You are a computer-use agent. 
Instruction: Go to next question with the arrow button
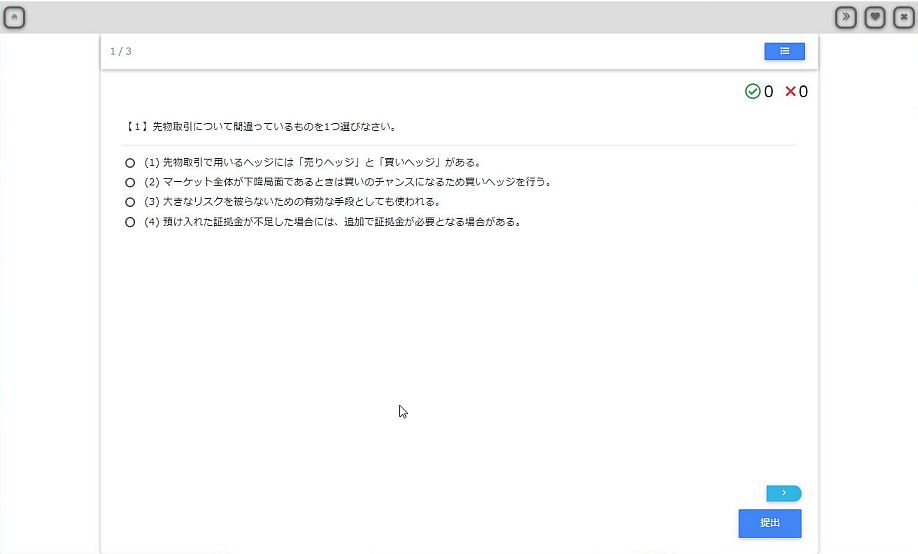(783, 493)
